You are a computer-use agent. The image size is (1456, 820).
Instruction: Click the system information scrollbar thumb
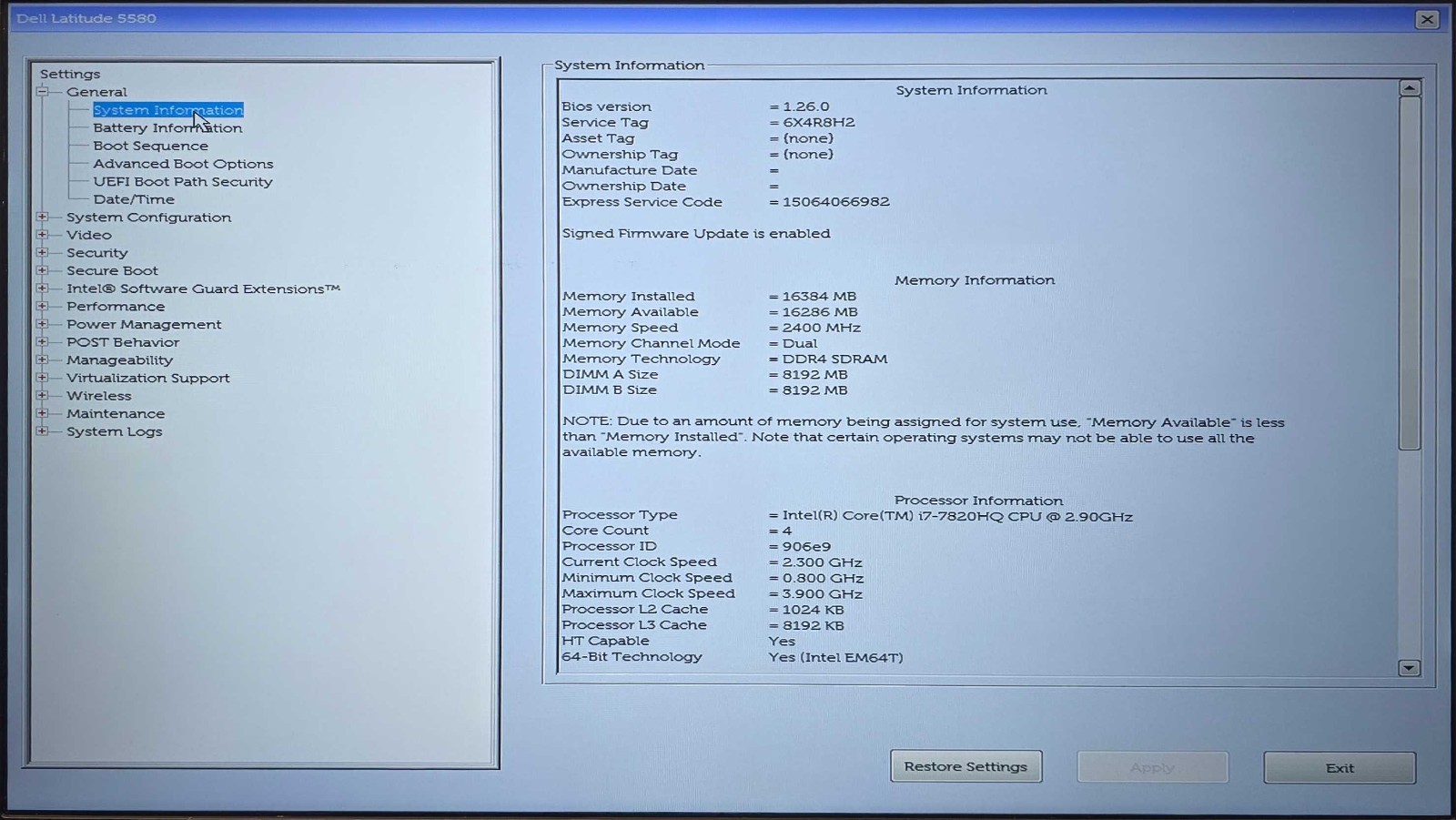click(1410, 273)
